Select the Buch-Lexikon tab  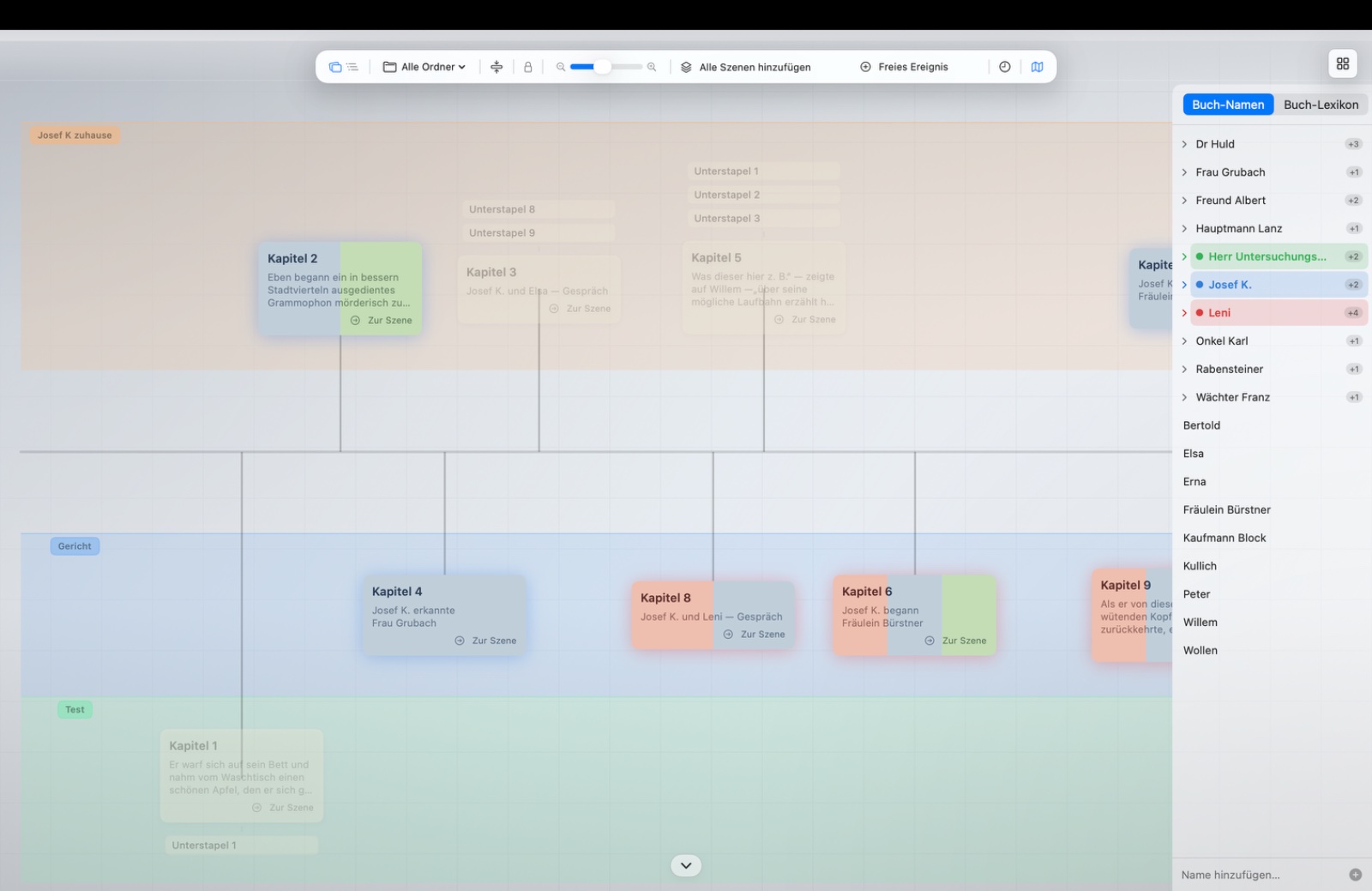pyautogui.click(x=1321, y=105)
